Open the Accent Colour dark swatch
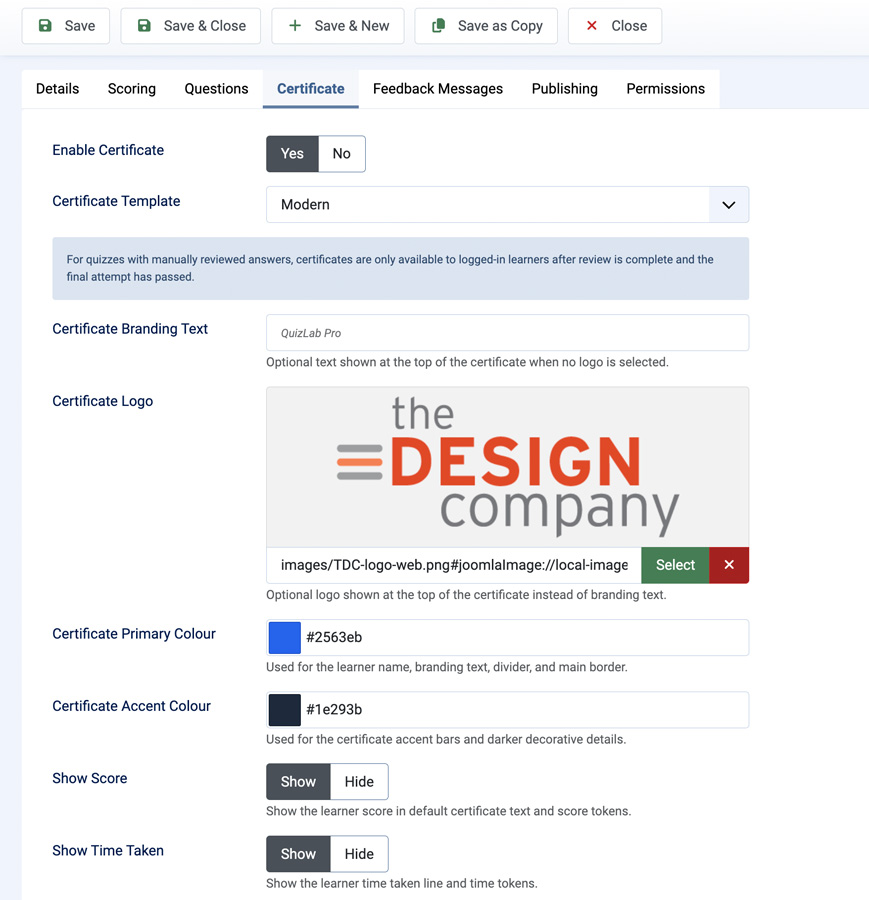 [x=285, y=710]
